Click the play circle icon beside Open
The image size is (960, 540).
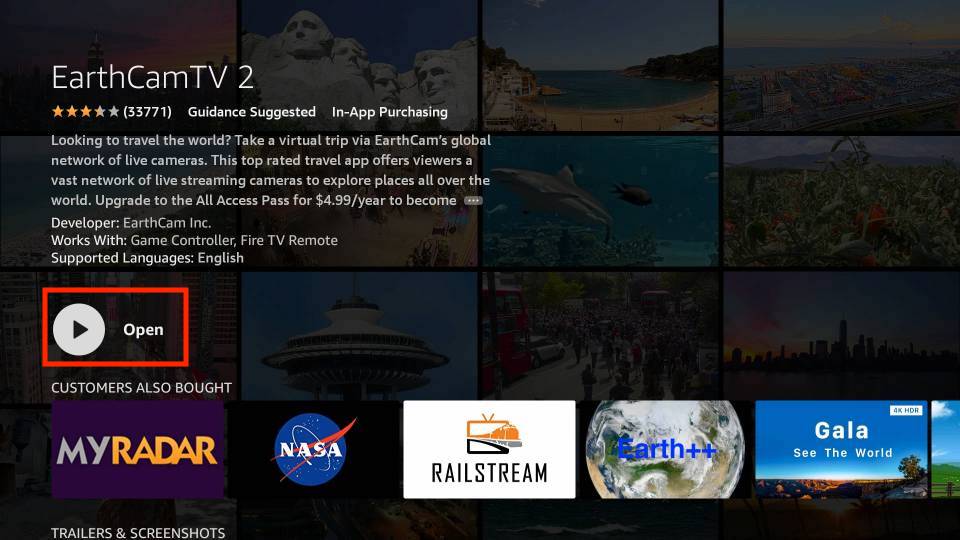[x=79, y=329]
